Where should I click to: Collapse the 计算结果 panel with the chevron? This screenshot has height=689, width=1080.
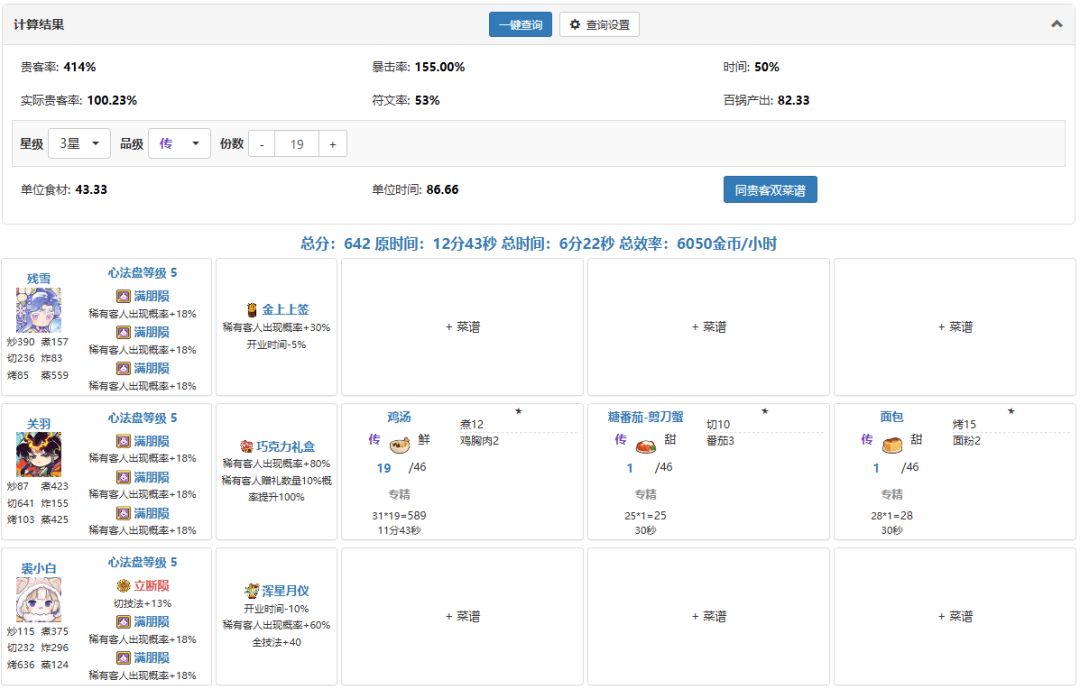(x=1057, y=24)
